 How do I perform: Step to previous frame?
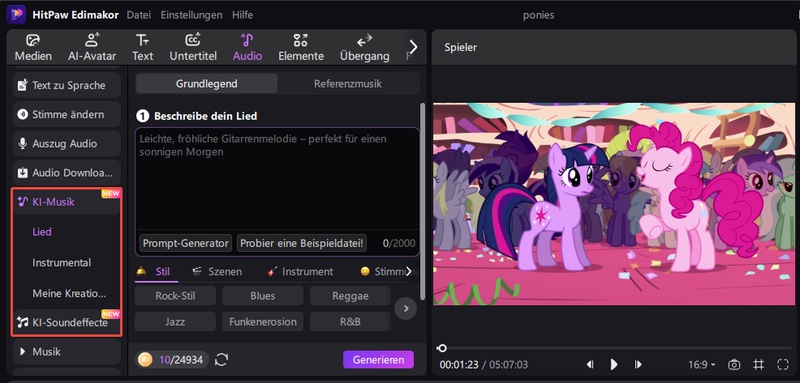590,365
